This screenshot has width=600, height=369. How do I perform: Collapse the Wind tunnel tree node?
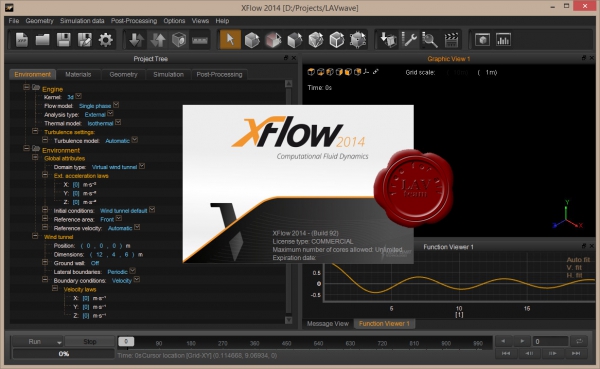click(35, 236)
